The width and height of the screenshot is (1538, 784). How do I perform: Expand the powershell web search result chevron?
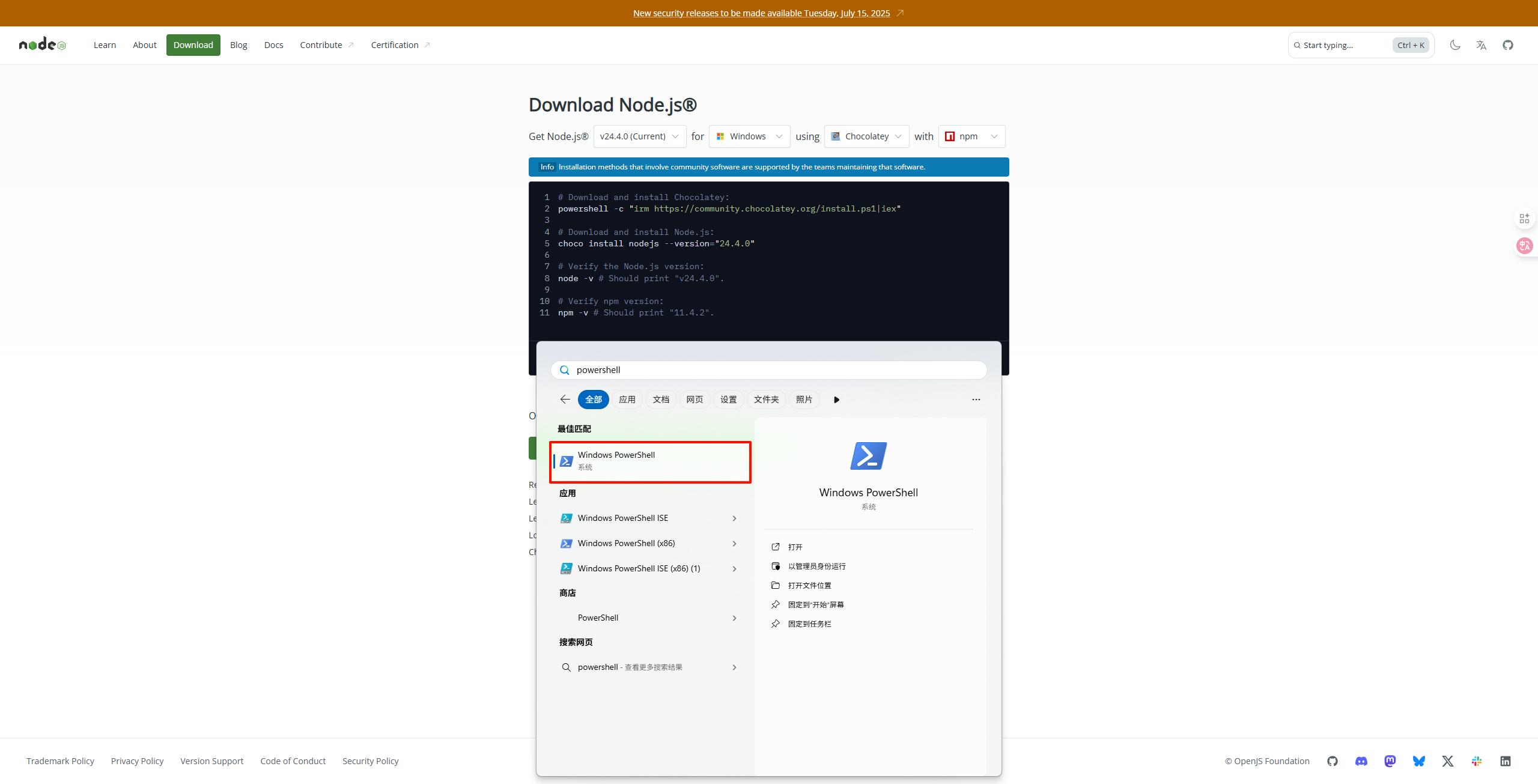click(x=734, y=667)
